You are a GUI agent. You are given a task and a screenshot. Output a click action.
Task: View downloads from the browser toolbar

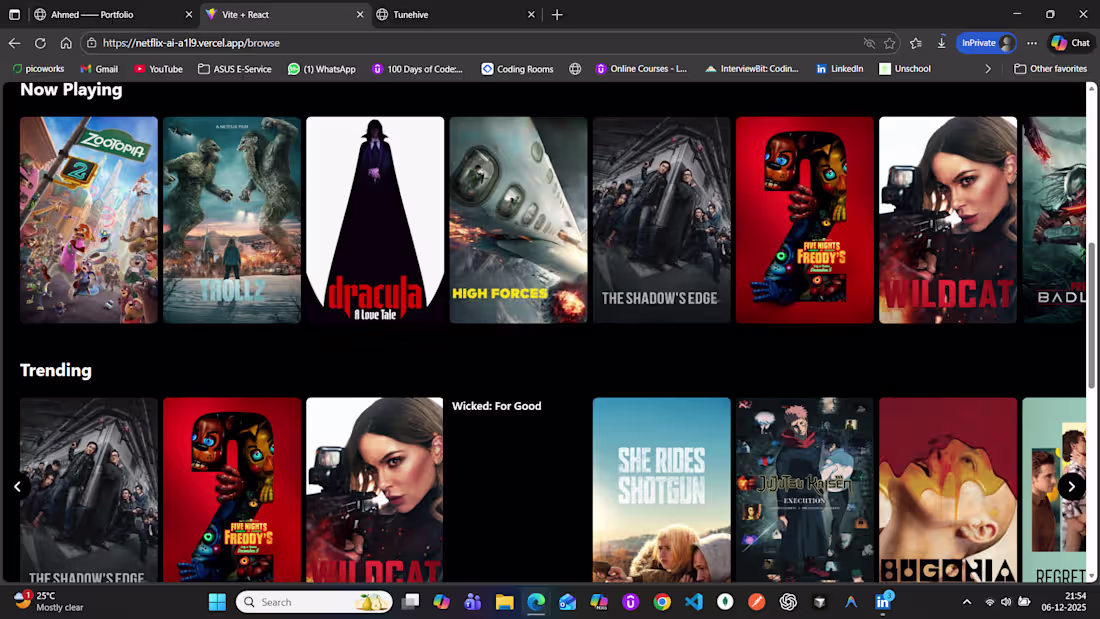pos(941,42)
